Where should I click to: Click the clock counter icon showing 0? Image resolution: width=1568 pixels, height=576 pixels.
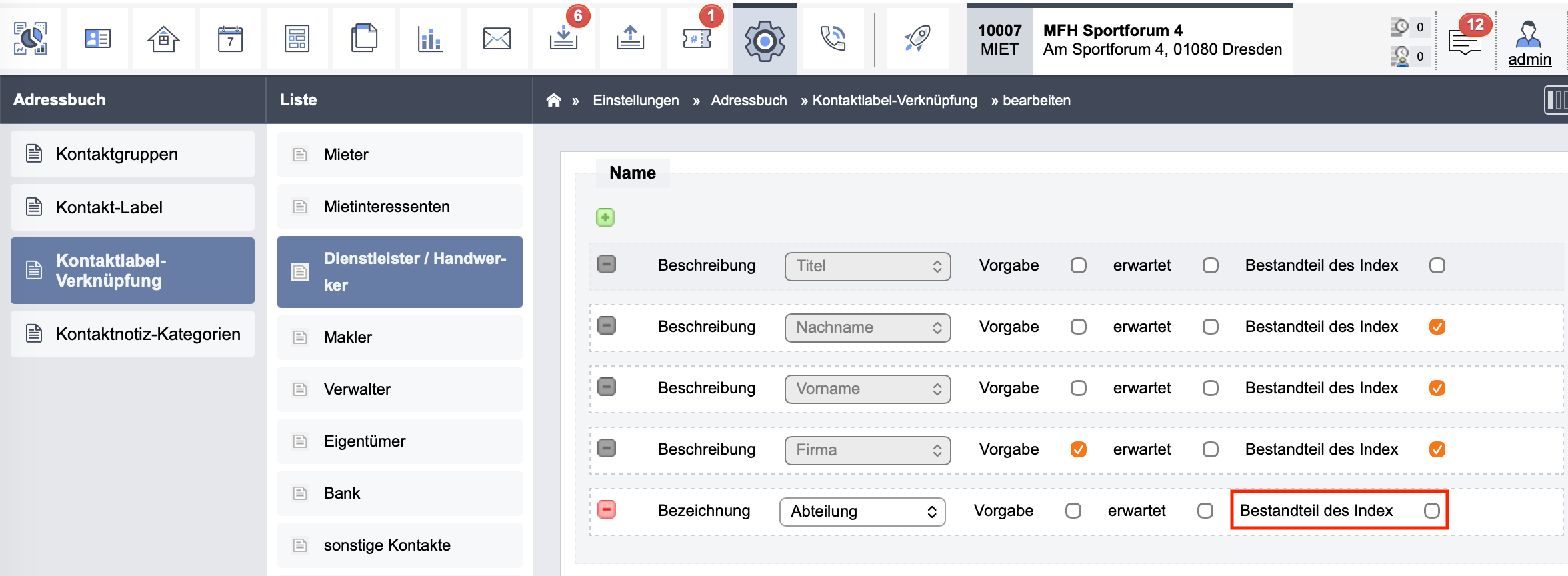(1401, 27)
